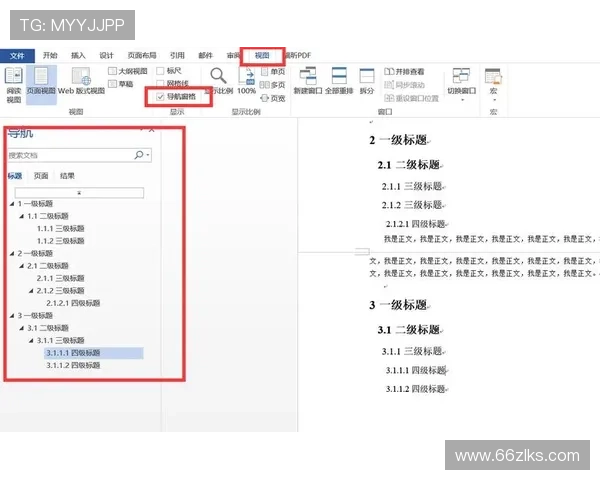600x480 pixels.
Task: Collapse the '3.1.1 三级标题' tree node
Action: [x=31, y=341]
